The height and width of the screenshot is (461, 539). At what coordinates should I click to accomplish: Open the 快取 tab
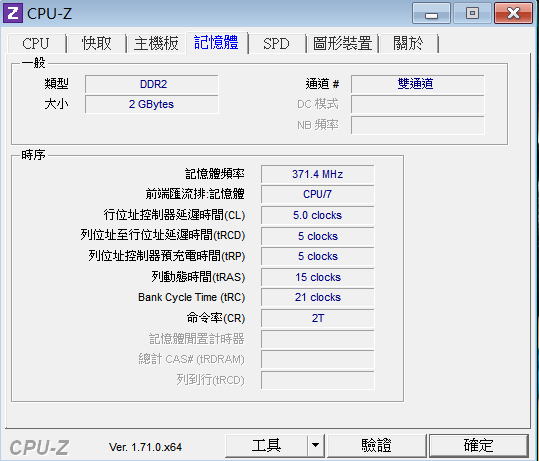point(97,44)
